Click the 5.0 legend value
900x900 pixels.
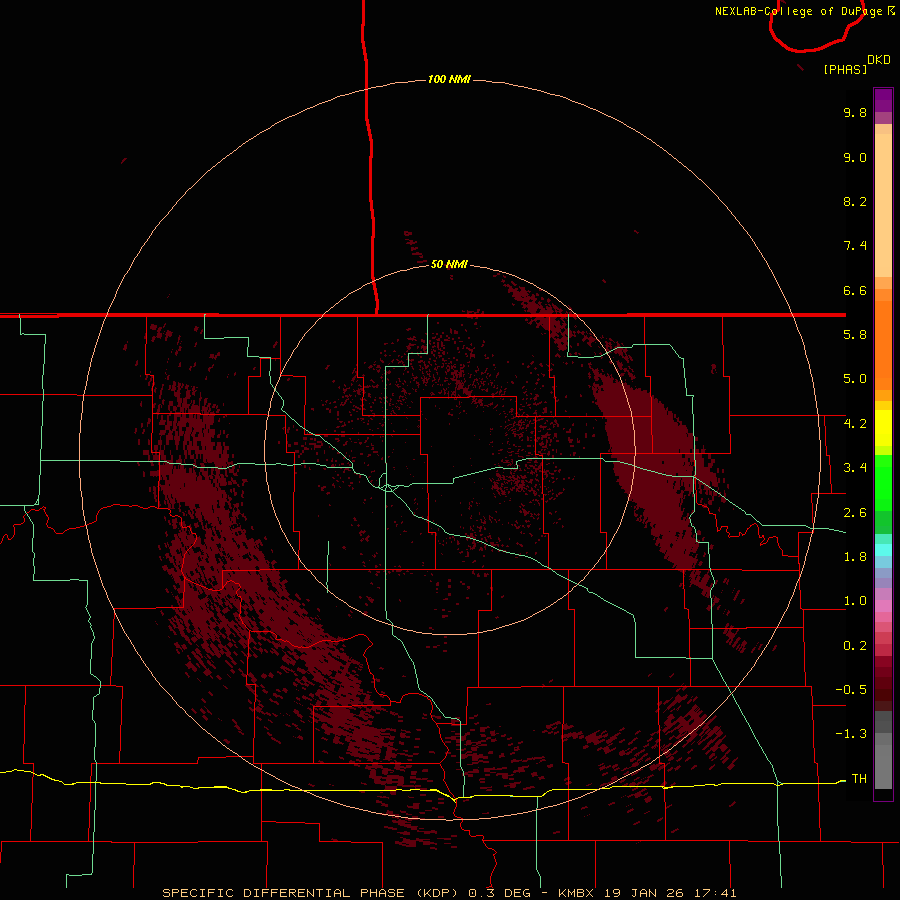point(855,379)
